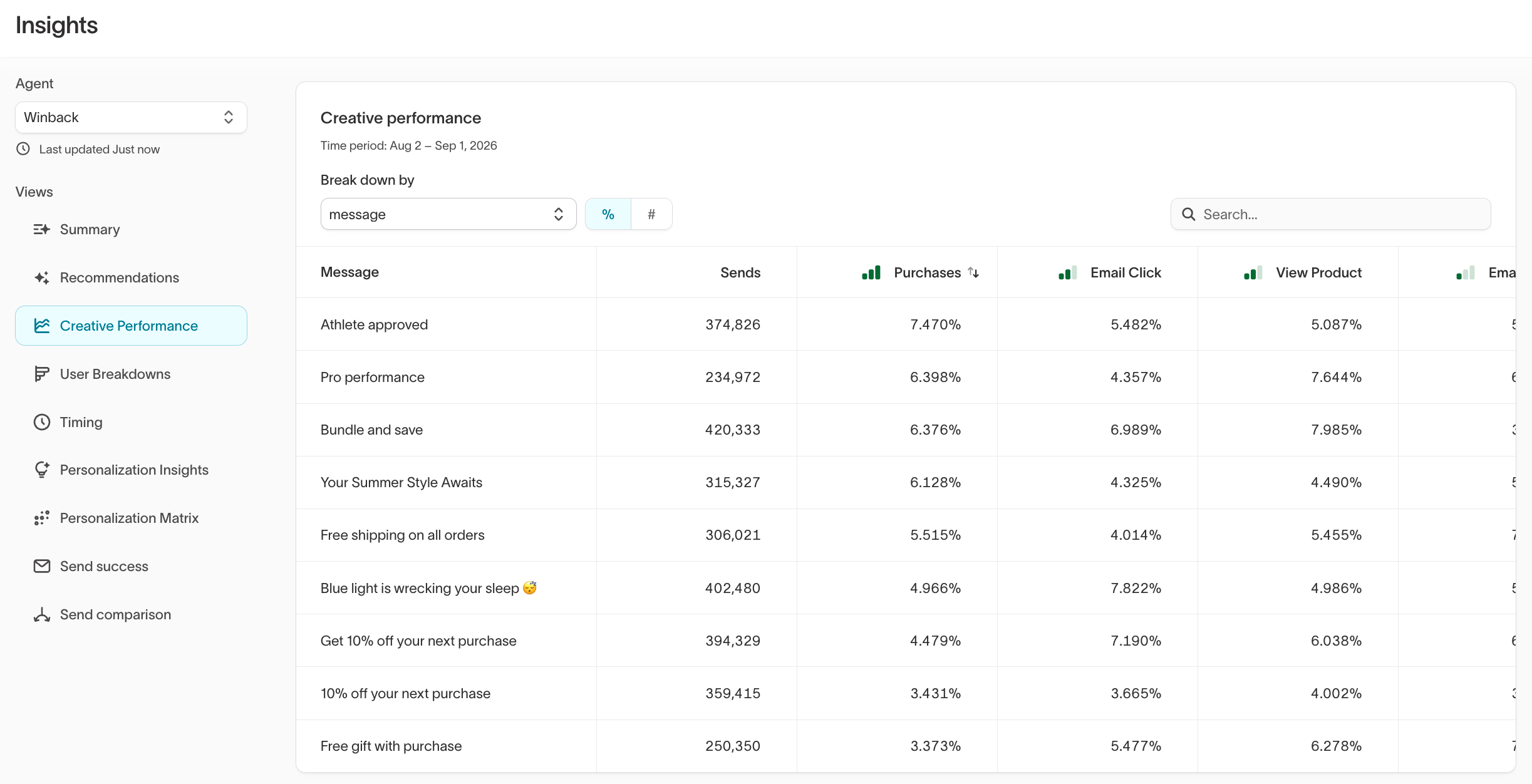Open the Send success view
1532x784 pixels.
(x=131, y=566)
